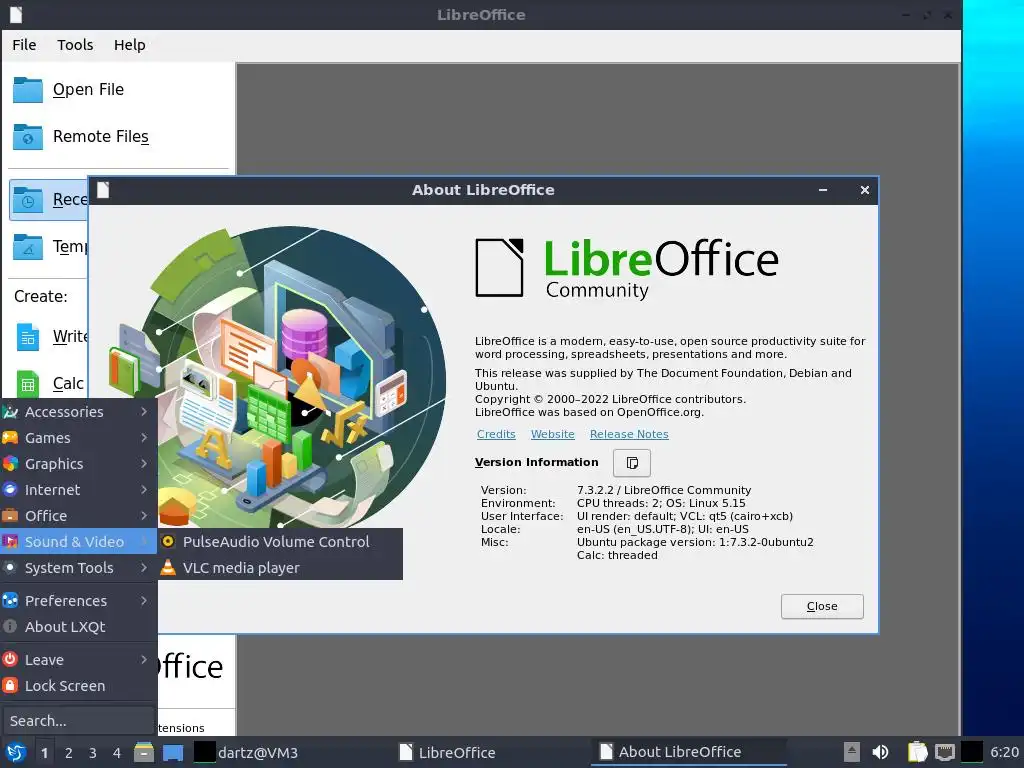Image resolution: width=1024 pixels, height=768 pixels.
Task: Click the show desktop icon in taskbar
Action: [x=172, y=752]
